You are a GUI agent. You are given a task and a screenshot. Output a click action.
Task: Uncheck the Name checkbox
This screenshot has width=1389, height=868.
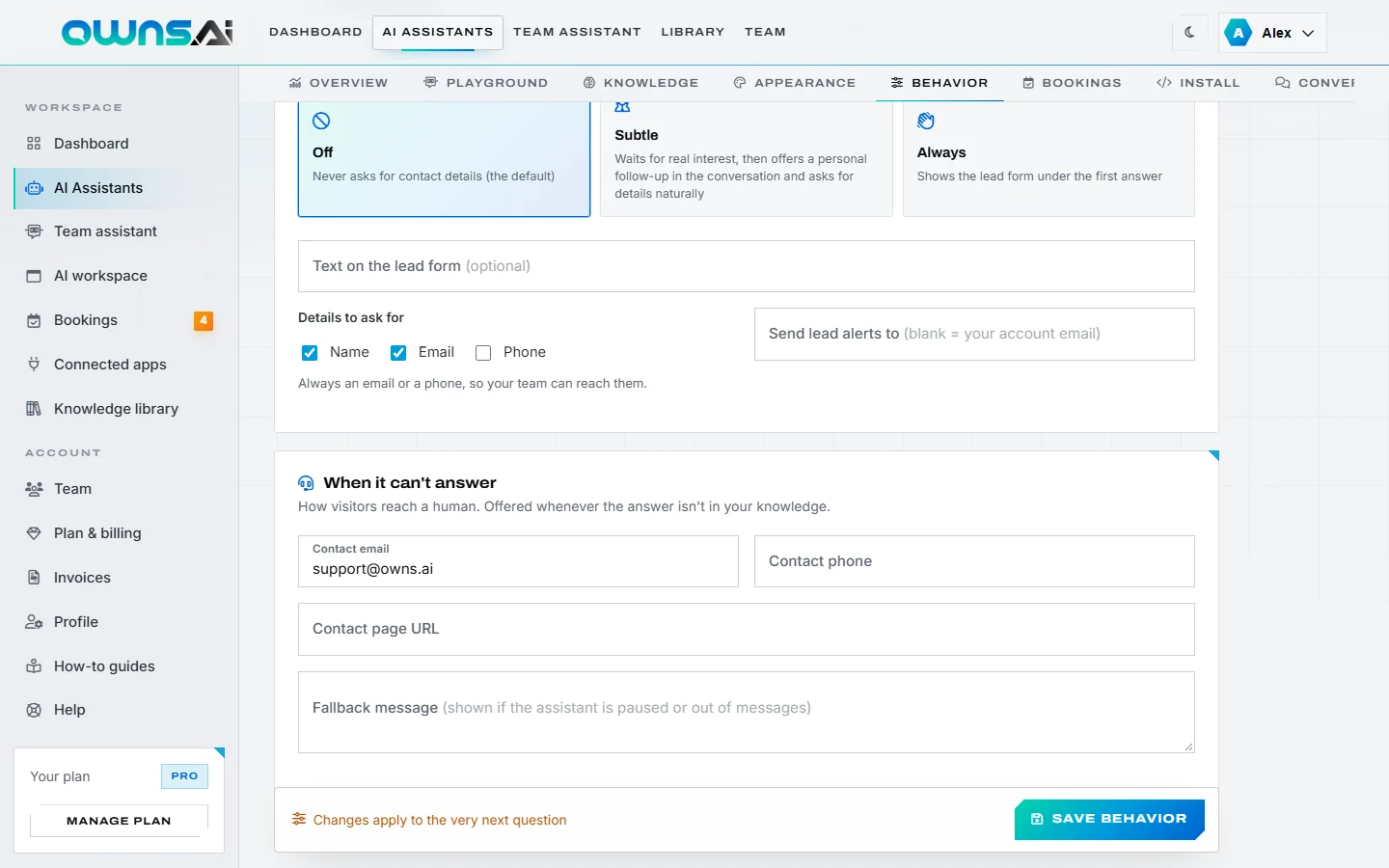[x=310, y=353]
